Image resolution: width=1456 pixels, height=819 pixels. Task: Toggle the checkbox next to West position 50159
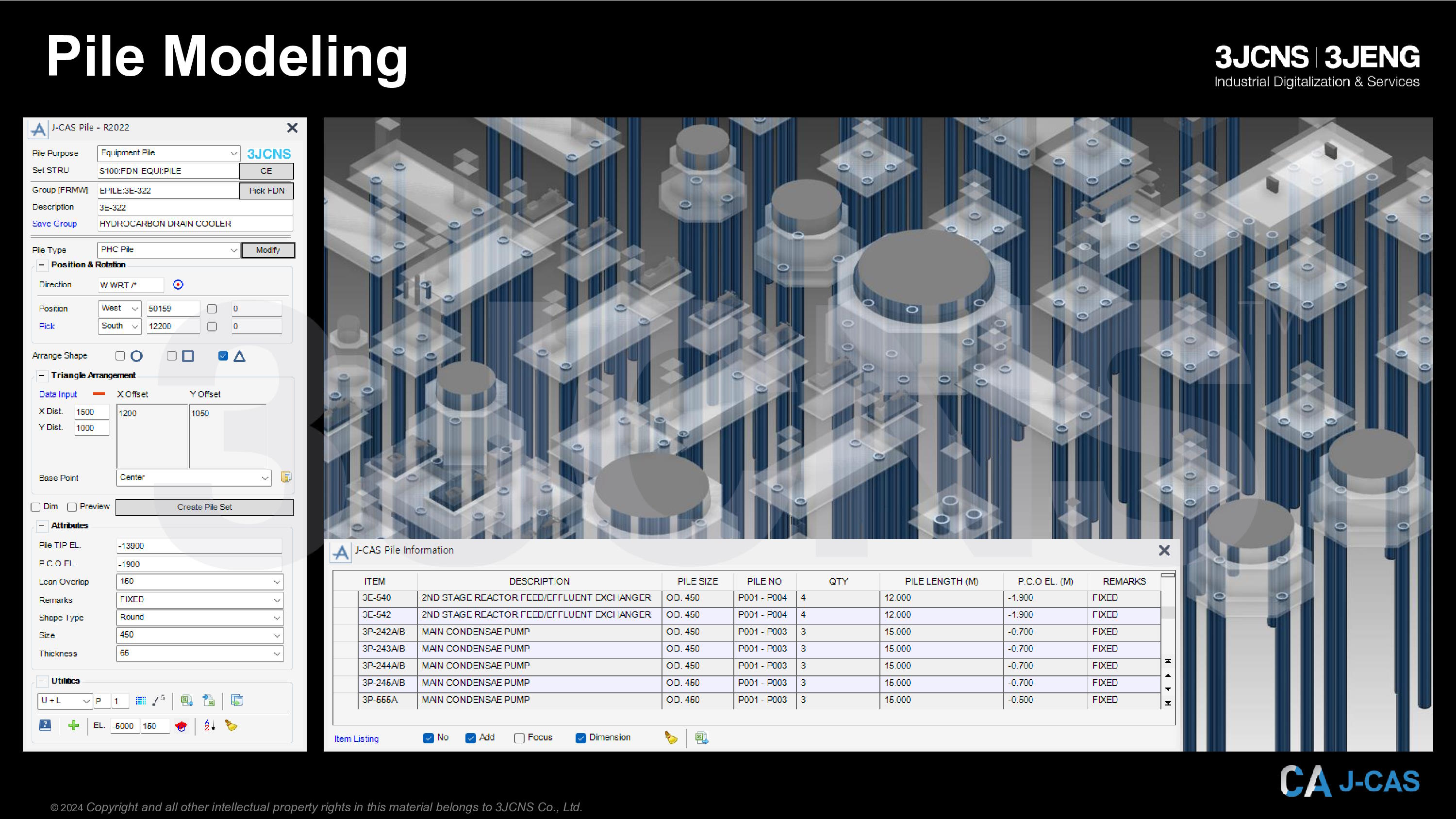click(x=212, y=309)
